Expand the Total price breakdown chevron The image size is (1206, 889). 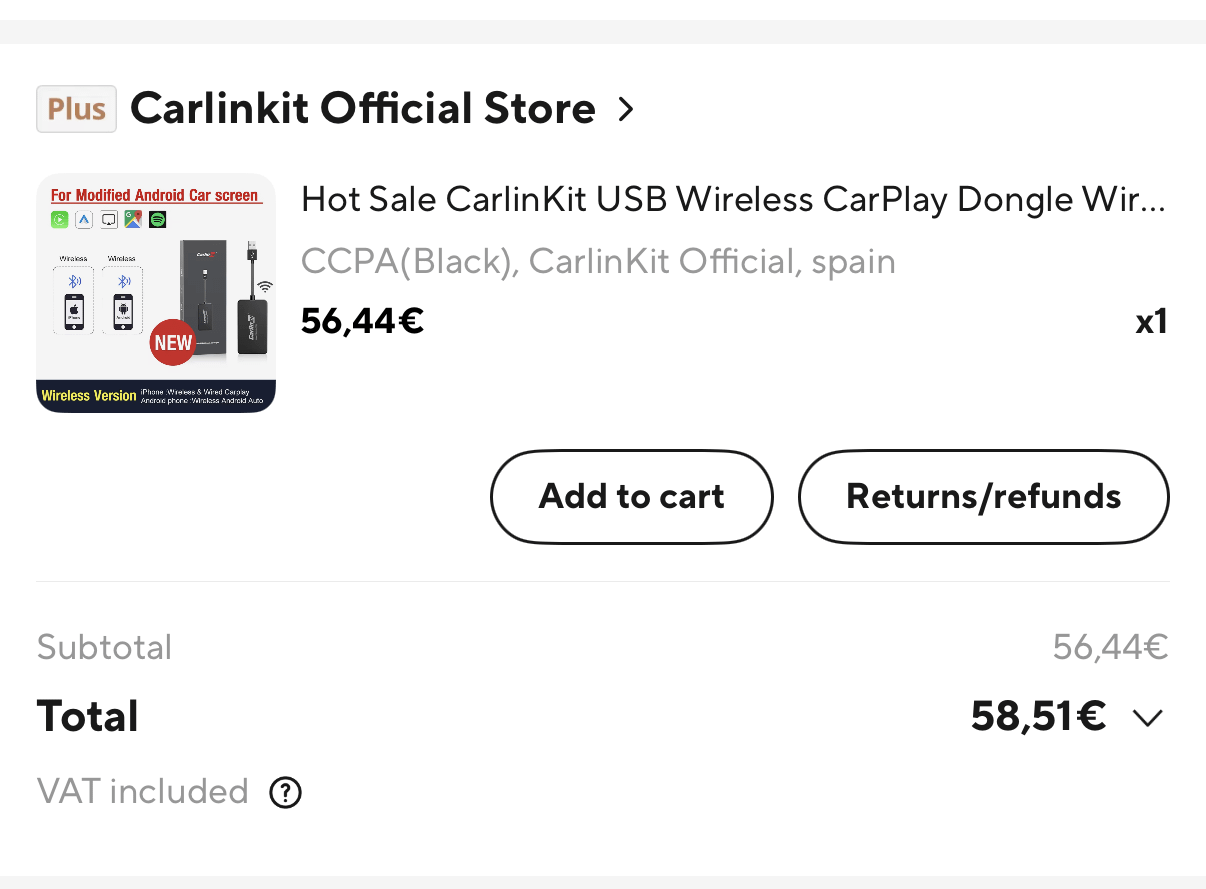[x=1147, y=718]
